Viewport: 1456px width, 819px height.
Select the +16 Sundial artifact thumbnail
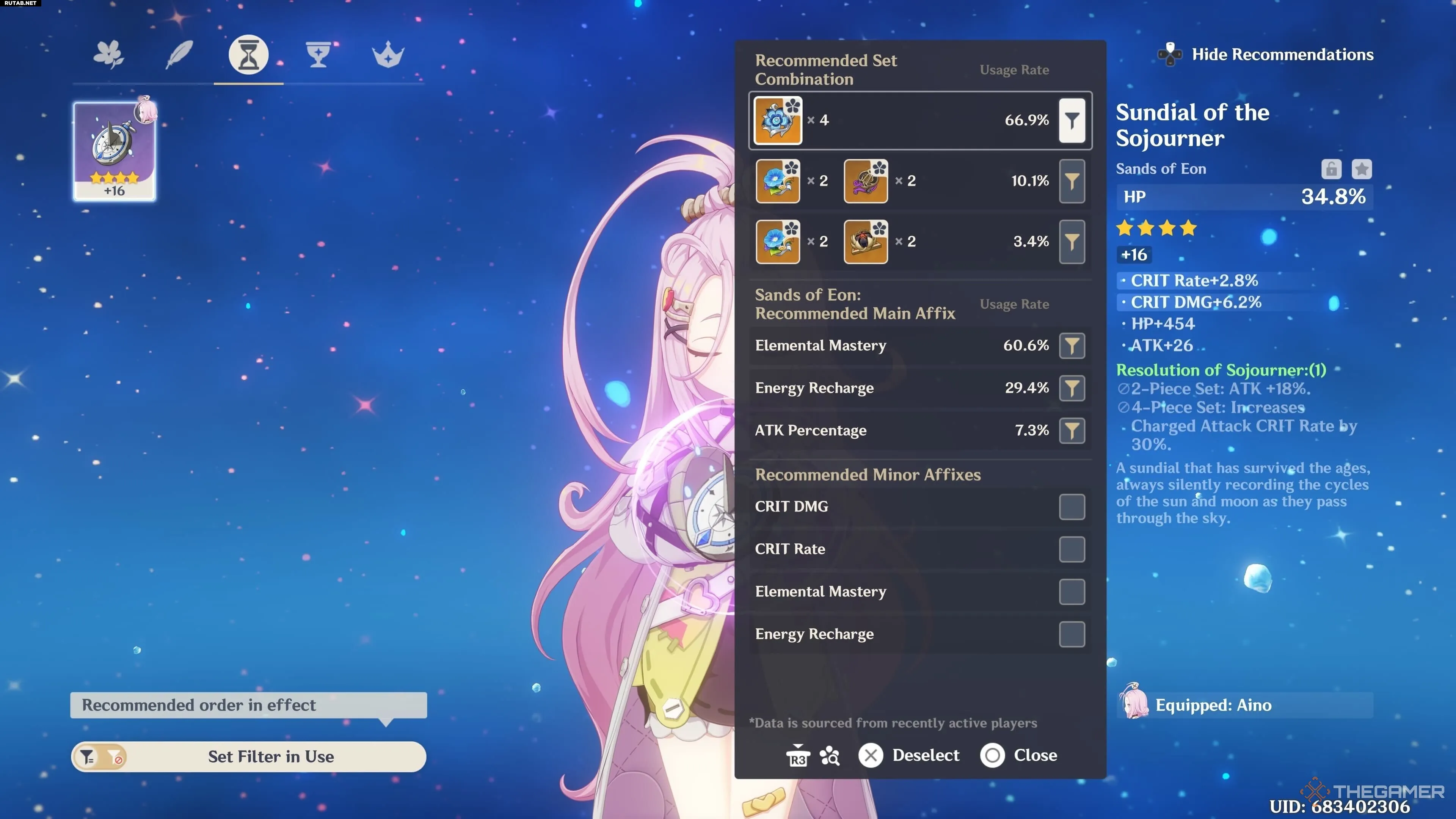114,151
